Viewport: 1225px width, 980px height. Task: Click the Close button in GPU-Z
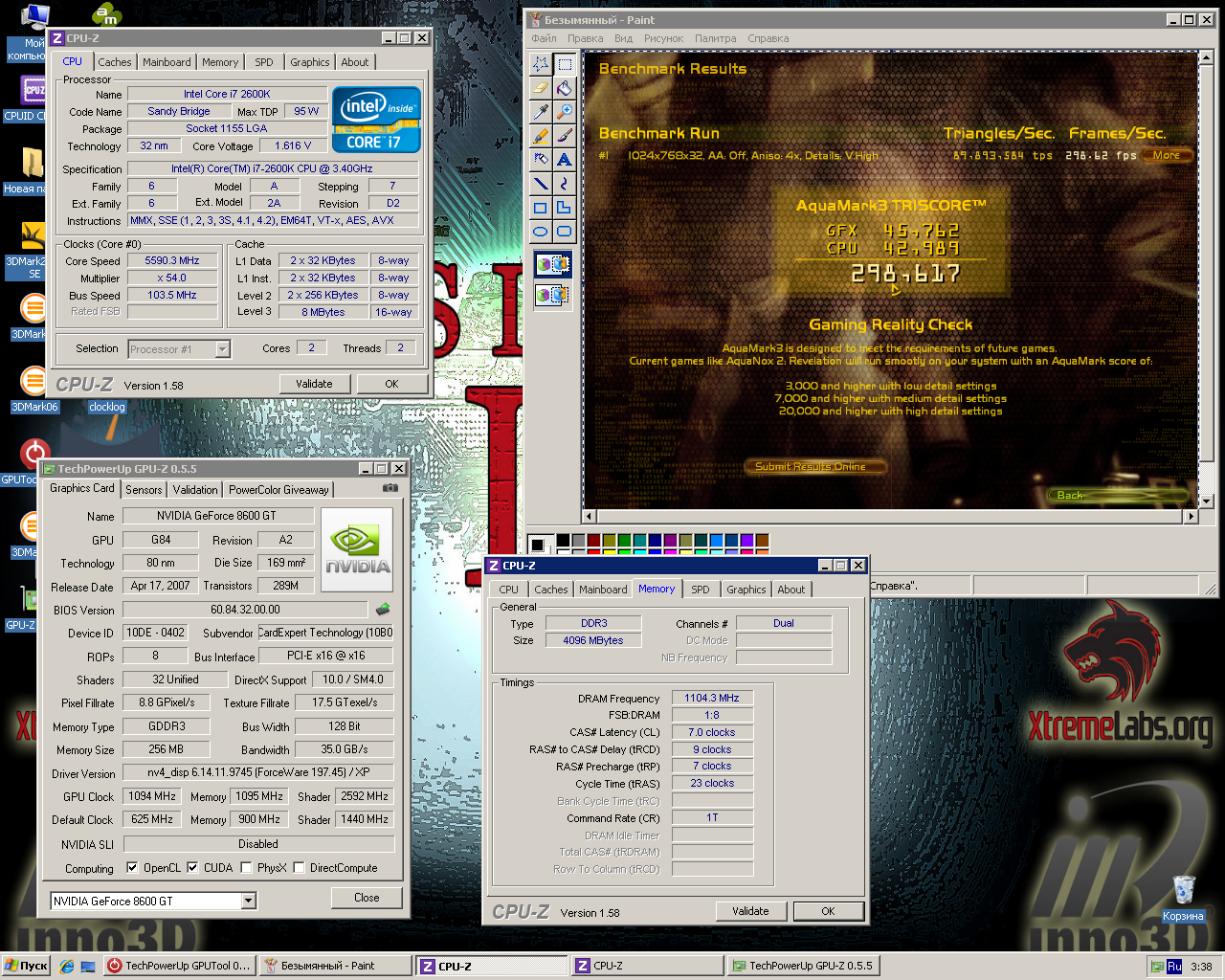coord(367,898)
